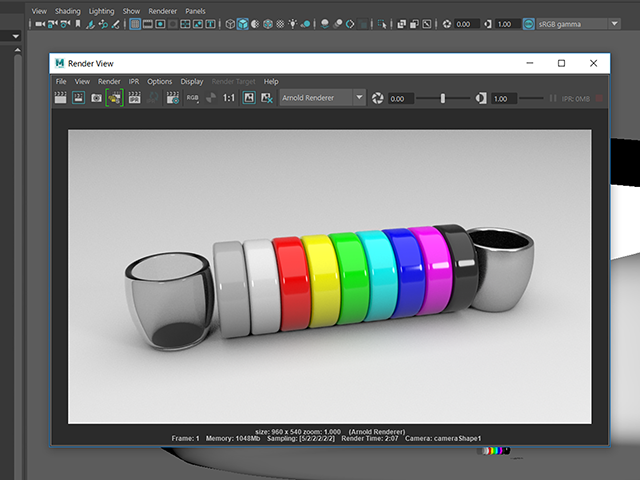The height and width of the screenshot is (480, 640).
Task: Toggle the View Transform color management icon
Action: 529,24
